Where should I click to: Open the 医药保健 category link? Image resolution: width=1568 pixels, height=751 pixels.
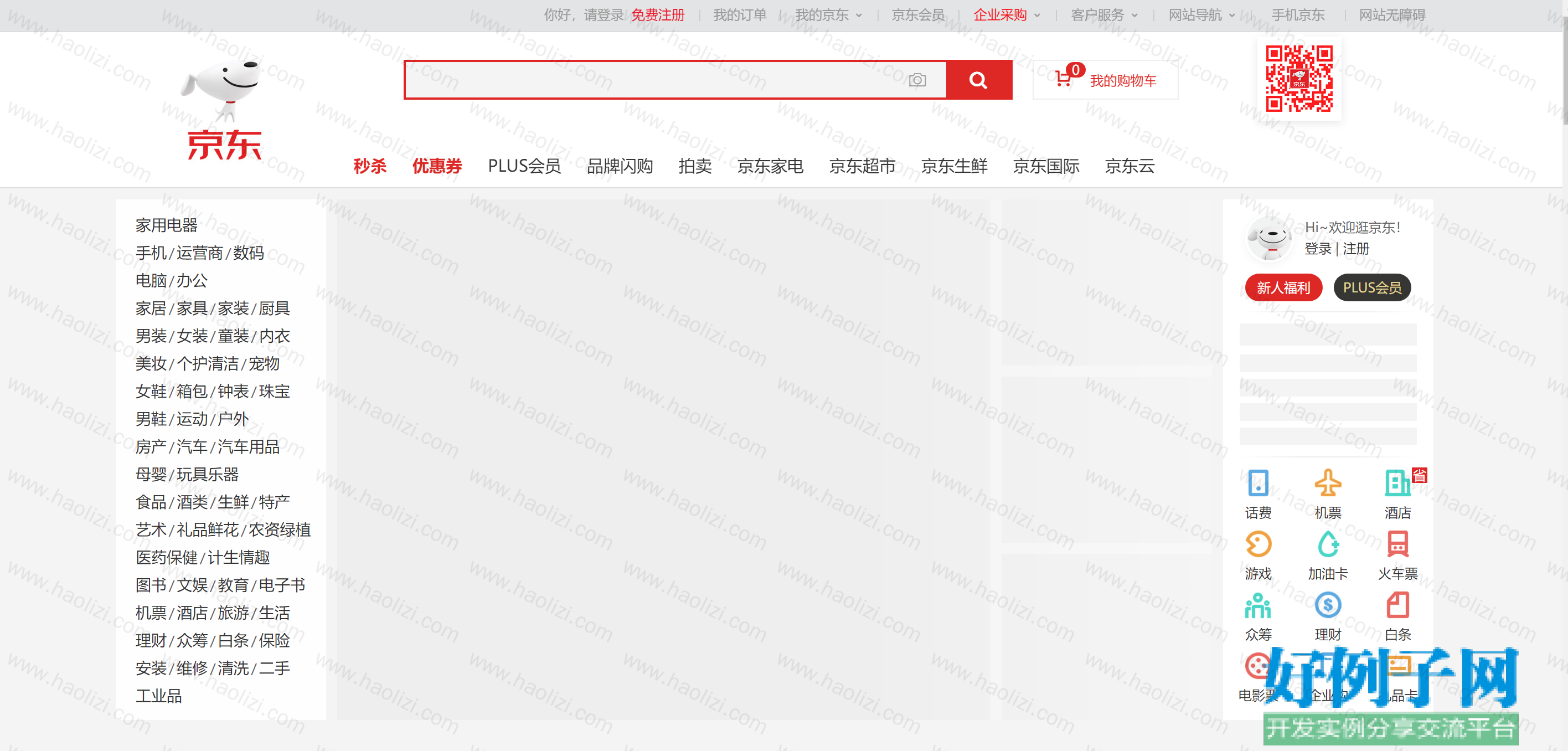pos(166,558)
